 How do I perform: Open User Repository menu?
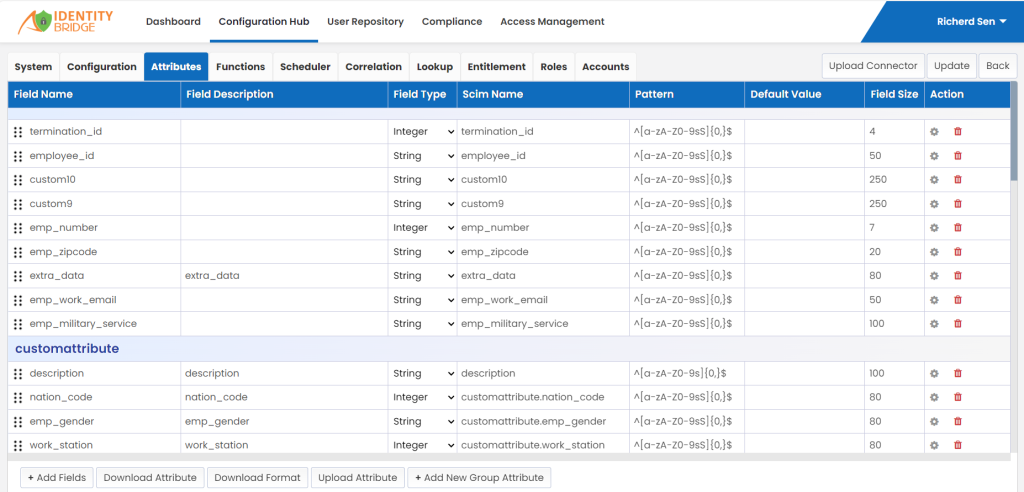[365, 22]
